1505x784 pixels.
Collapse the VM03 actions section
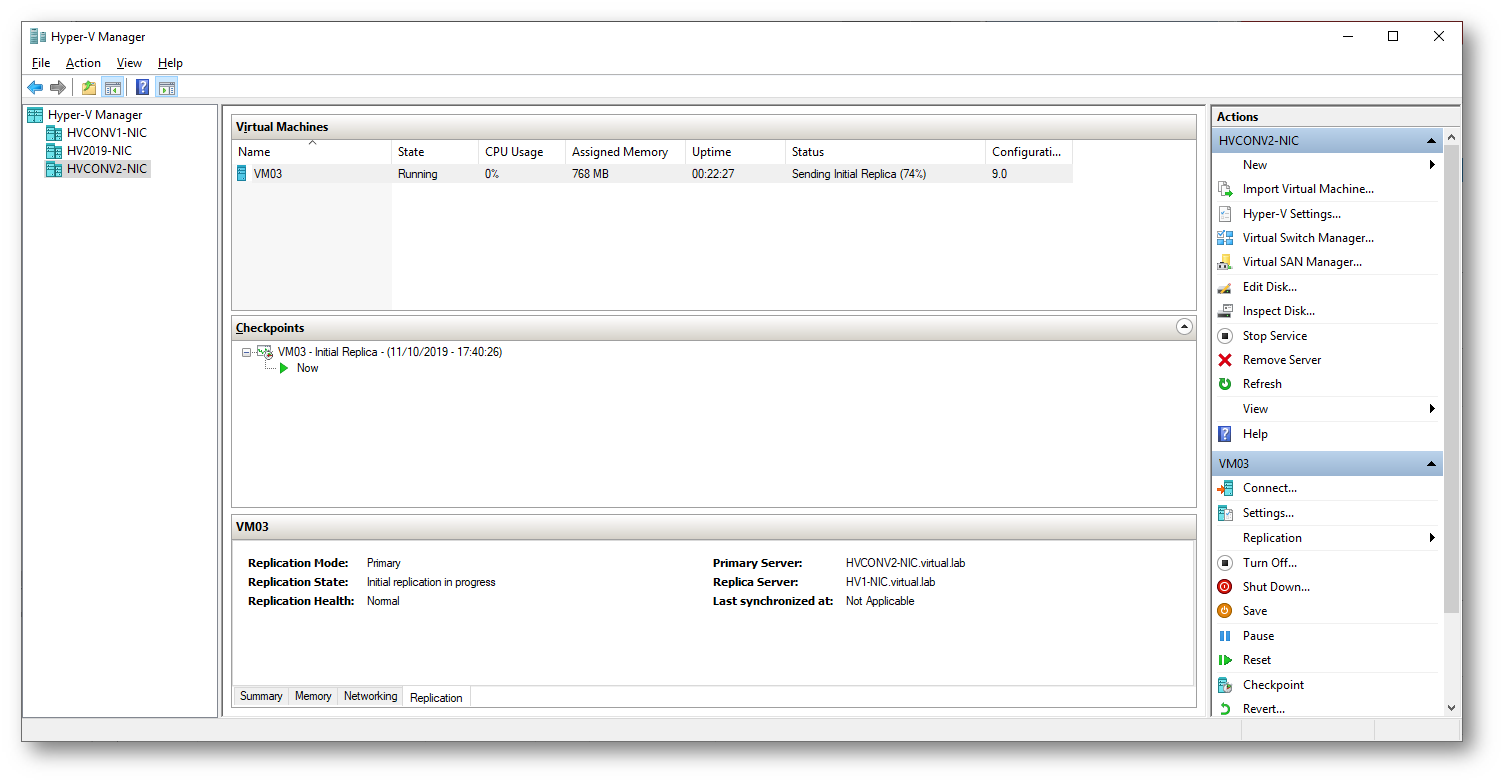pyautogui.click(x=1431, y=464)
